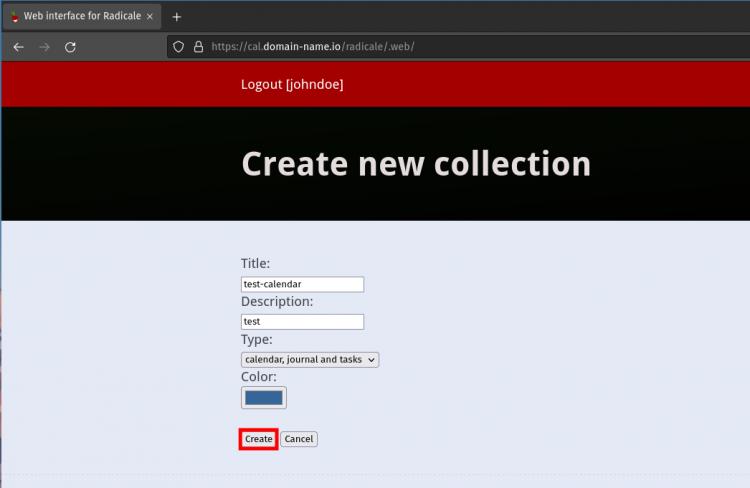750x488 pixels.
Task: Click the 'Color:' label text
Action: click(259, 377)
